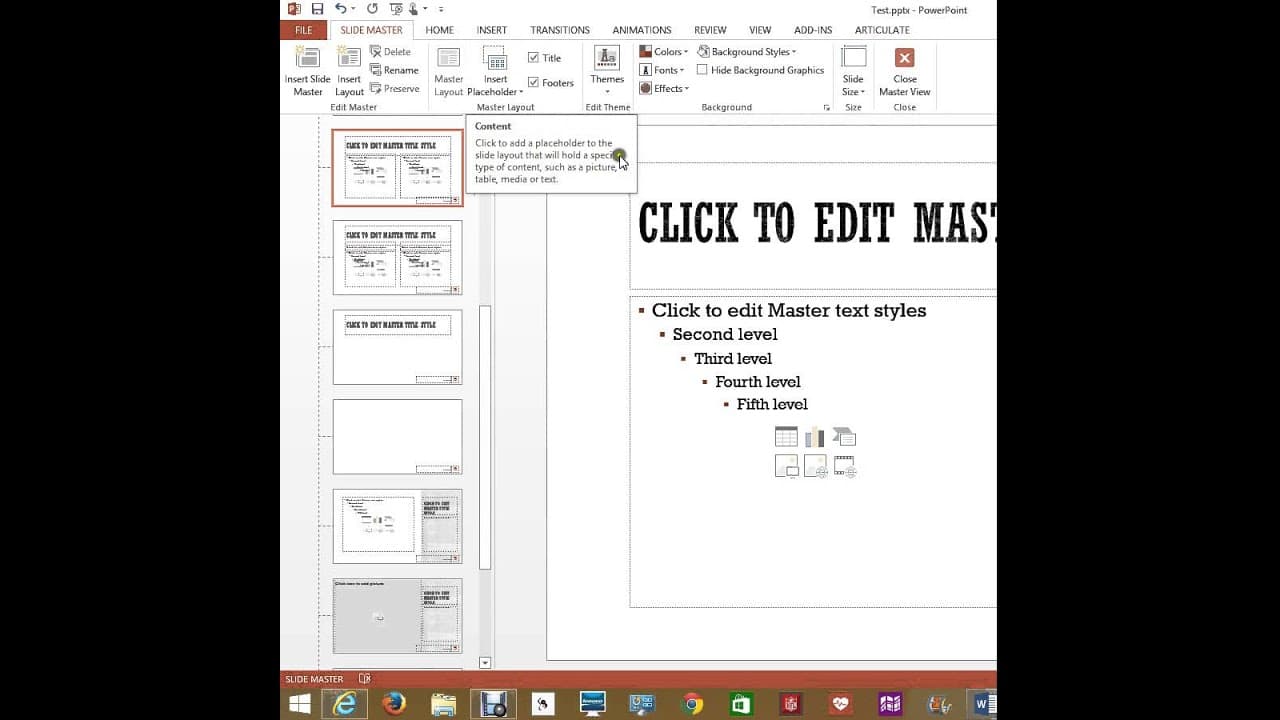1280x720 pixels.
Task: Open Internet Explorer from the taskbar
Action: coord(344,704)
